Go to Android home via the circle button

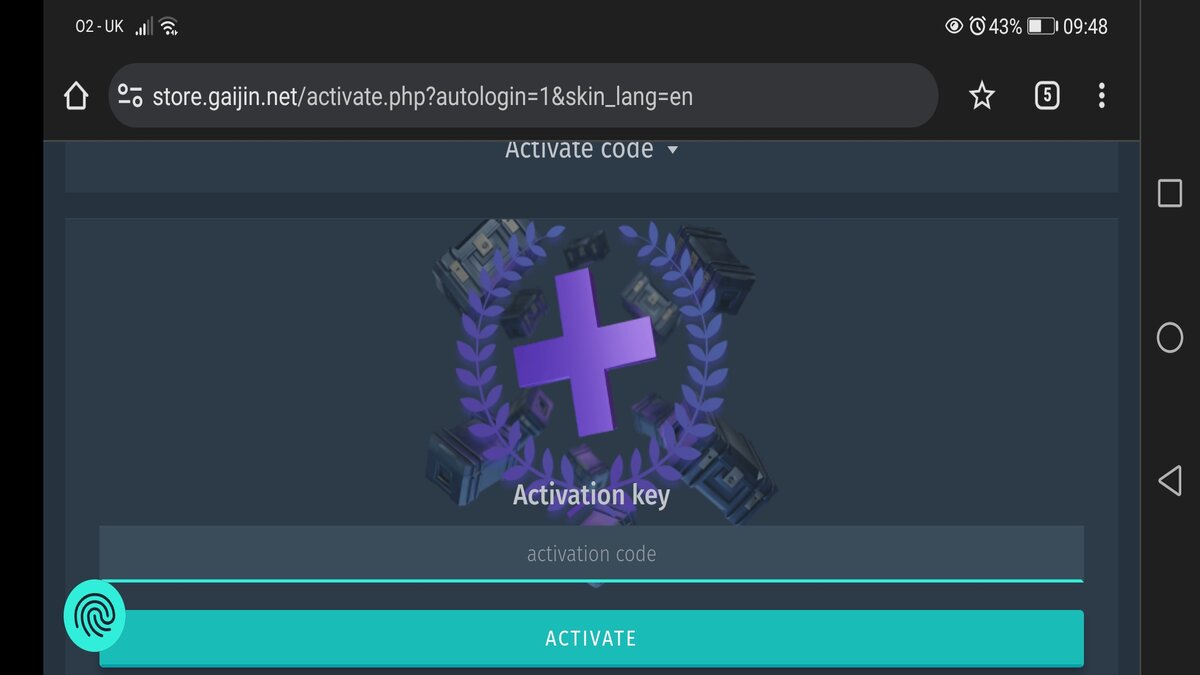click(x=1170, y=338)
